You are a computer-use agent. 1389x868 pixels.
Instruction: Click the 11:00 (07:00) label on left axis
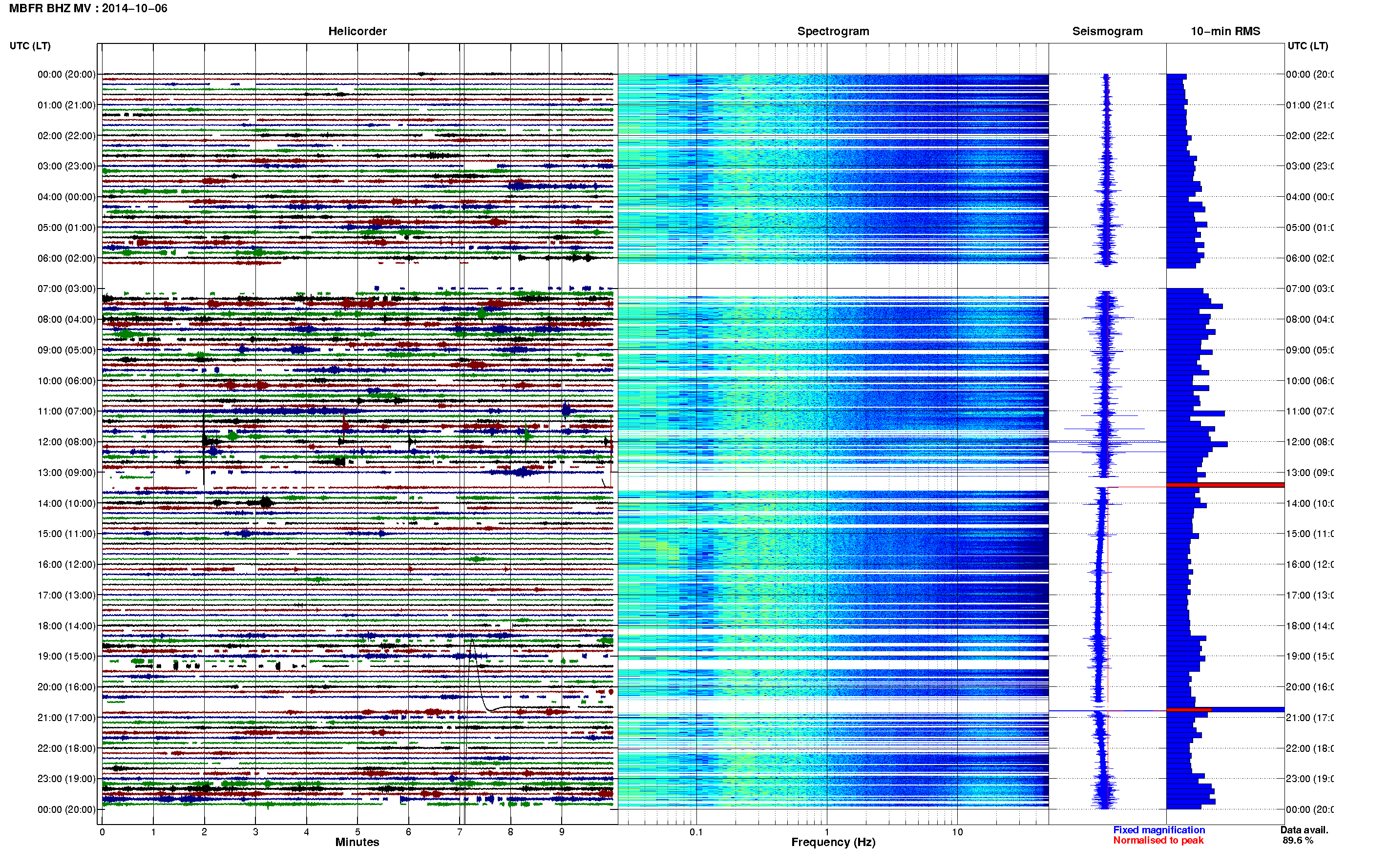click(x=66, y=412)
